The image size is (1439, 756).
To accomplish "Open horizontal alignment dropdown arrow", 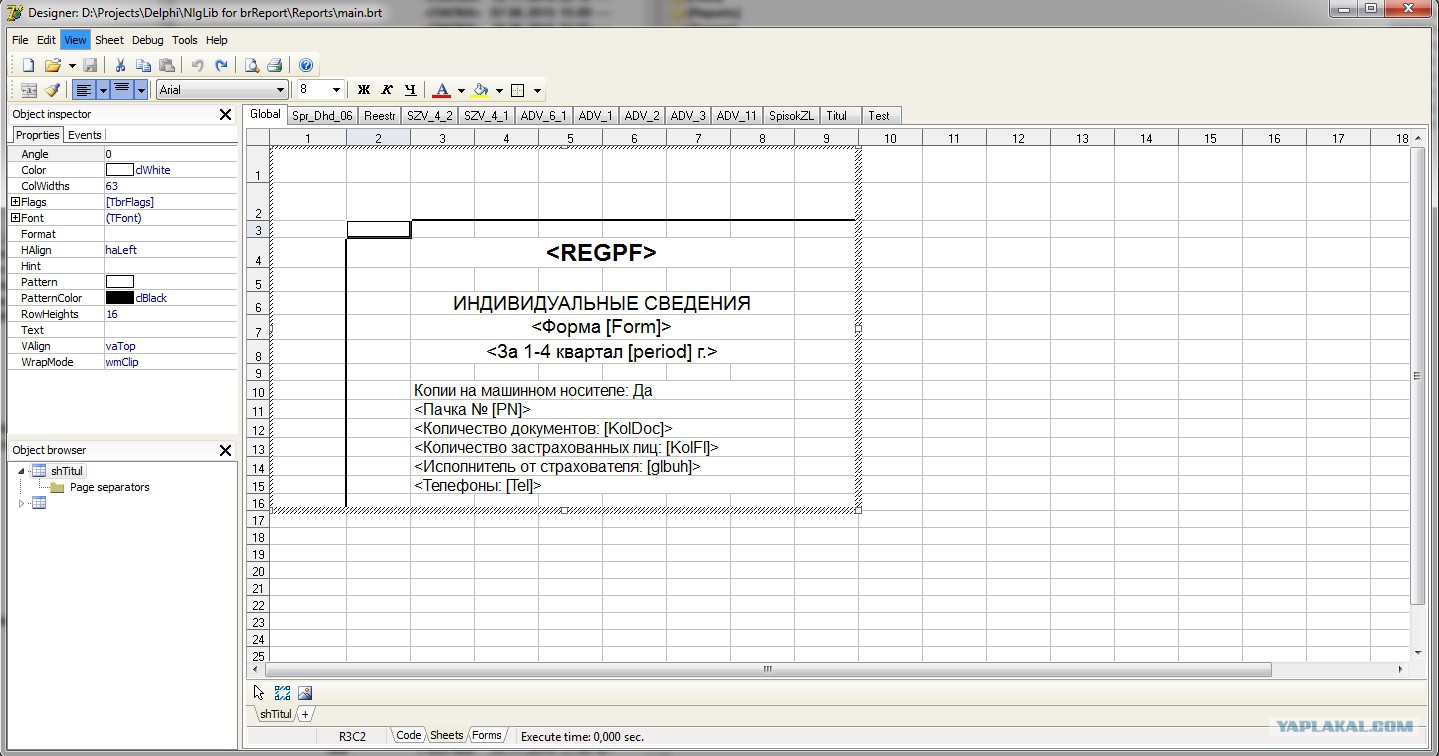I will (x=103, y=90).
